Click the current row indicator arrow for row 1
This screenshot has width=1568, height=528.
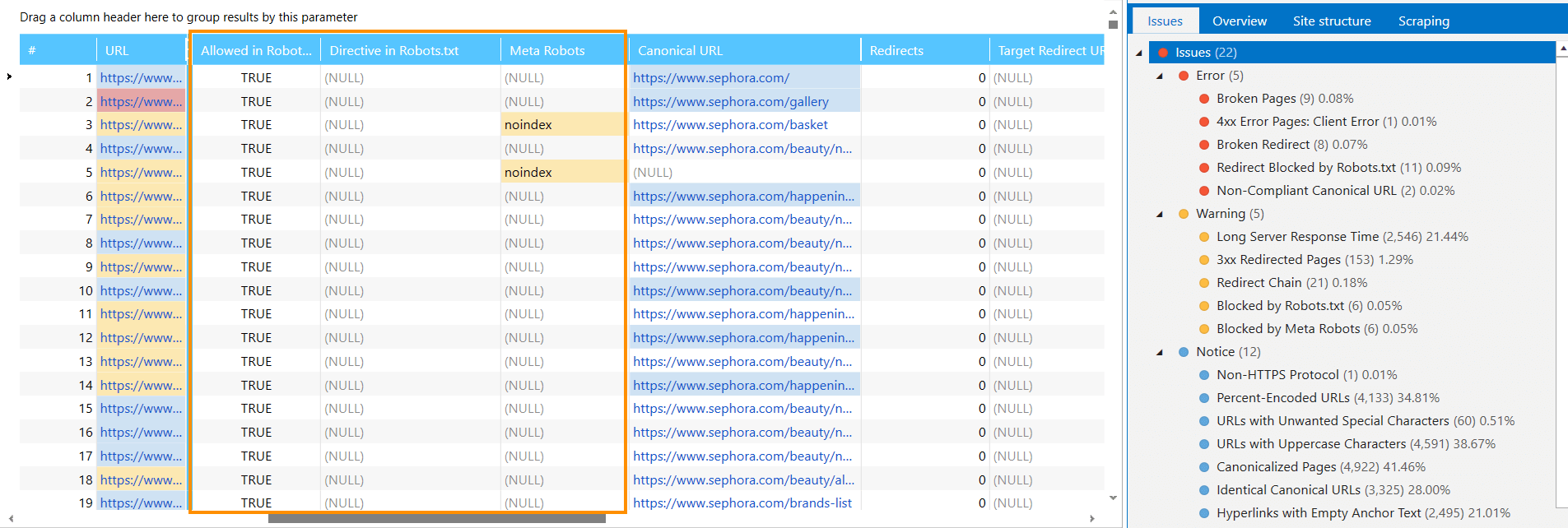pos(9,76)
